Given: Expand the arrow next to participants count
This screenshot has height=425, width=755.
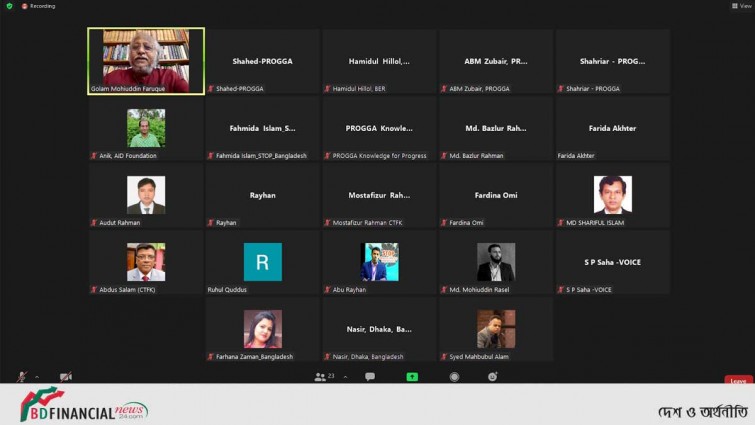Looking at the screenshot, I should tap(345, 377).
